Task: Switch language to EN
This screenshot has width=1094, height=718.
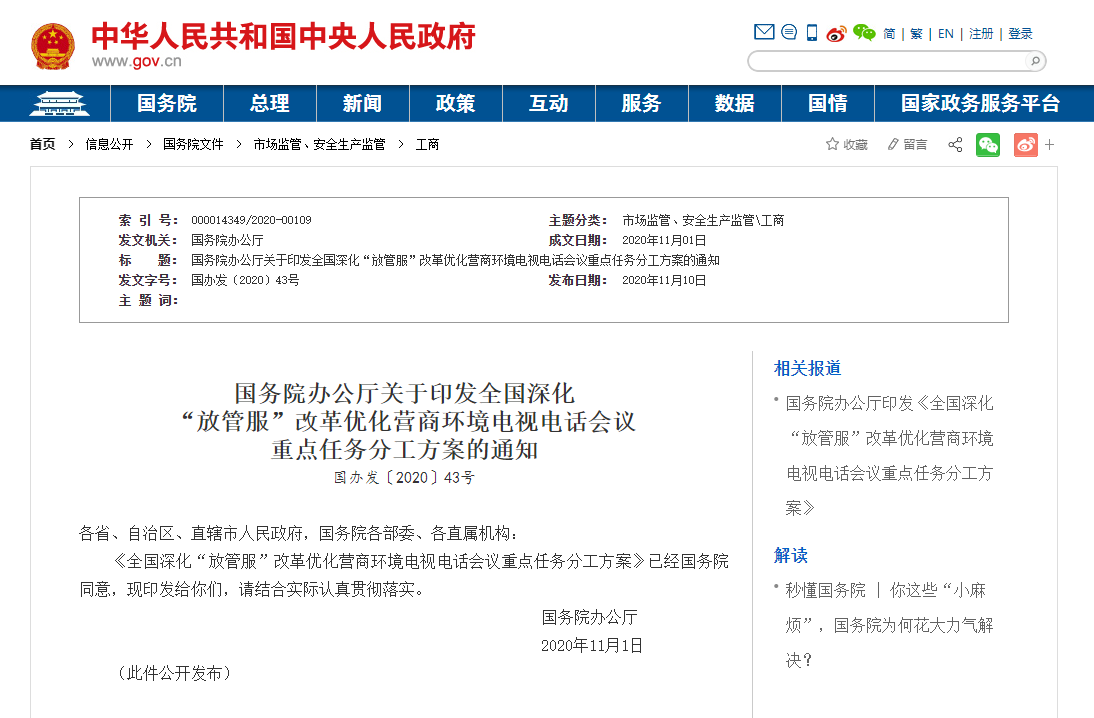Action: click(946, 34)
